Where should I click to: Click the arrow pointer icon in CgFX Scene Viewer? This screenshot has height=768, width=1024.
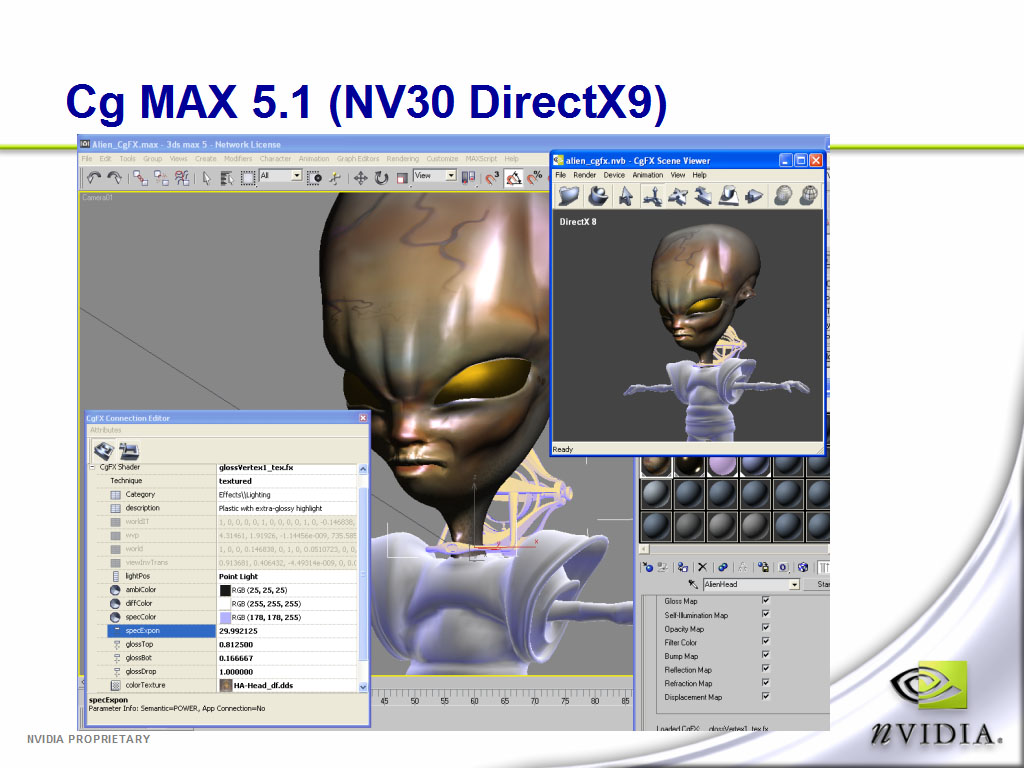click(x=626, y=196)
